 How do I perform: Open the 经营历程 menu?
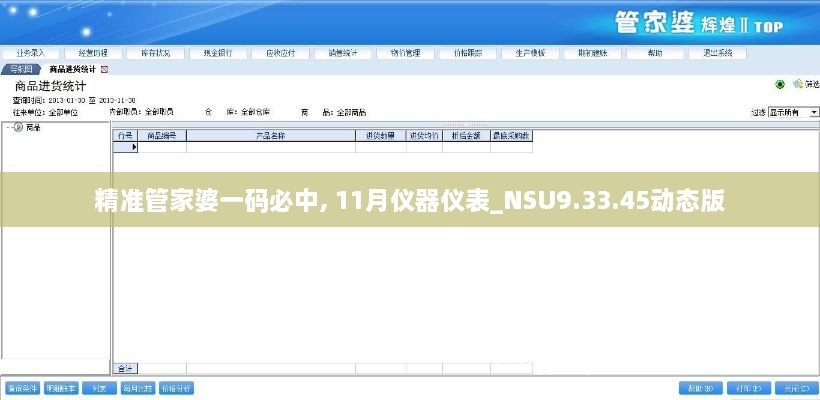point(93,53)
